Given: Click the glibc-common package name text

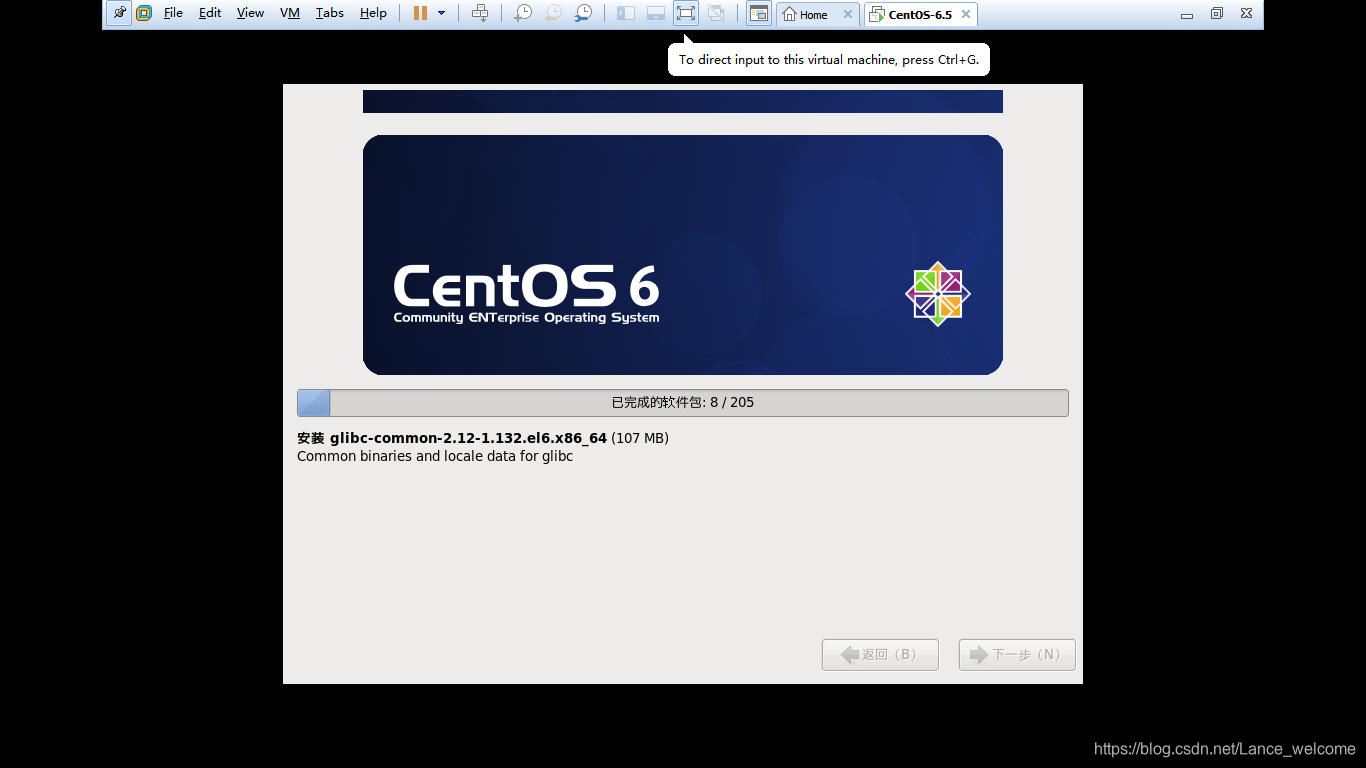Looking at the screenshot, I should tap(468, 438).
